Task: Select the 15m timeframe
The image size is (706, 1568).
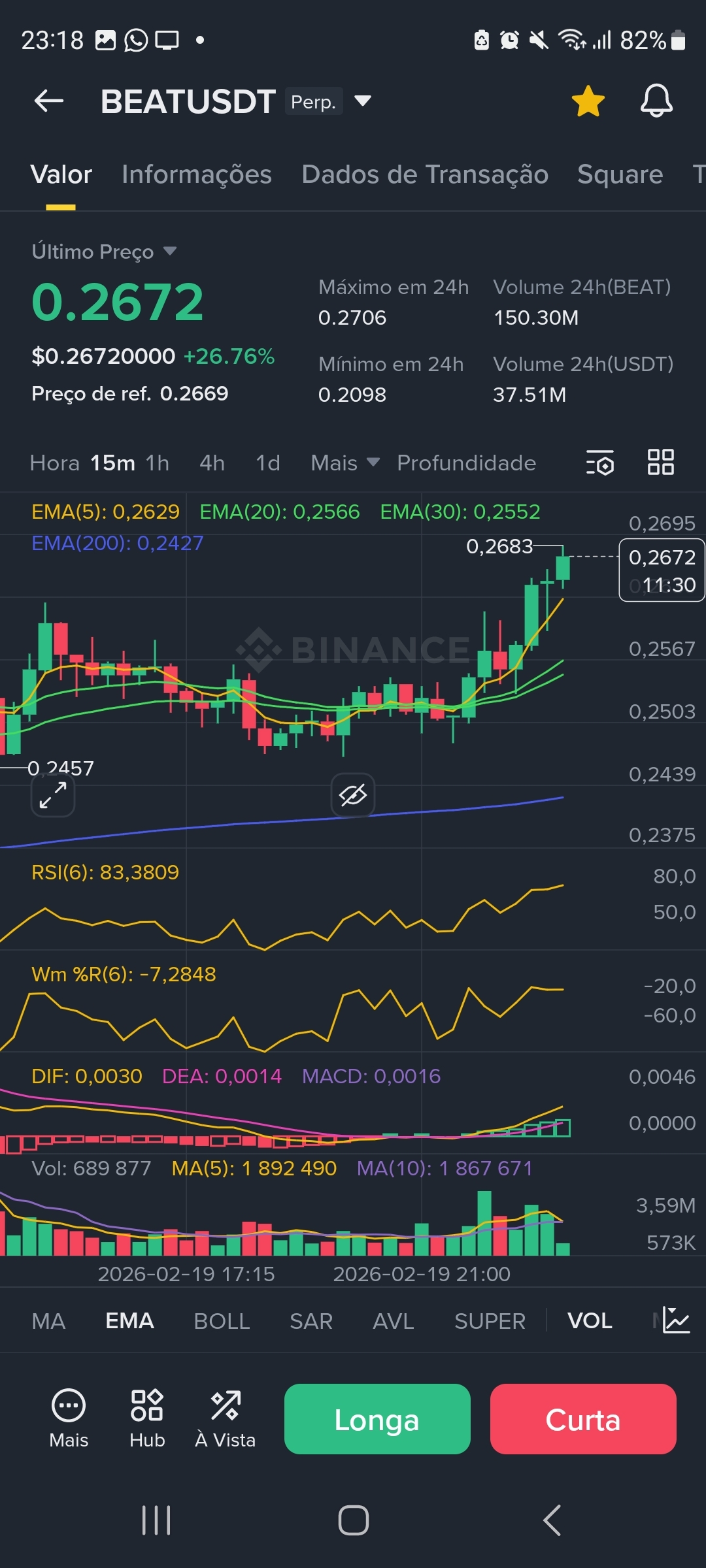Action: tap(112, 463)
